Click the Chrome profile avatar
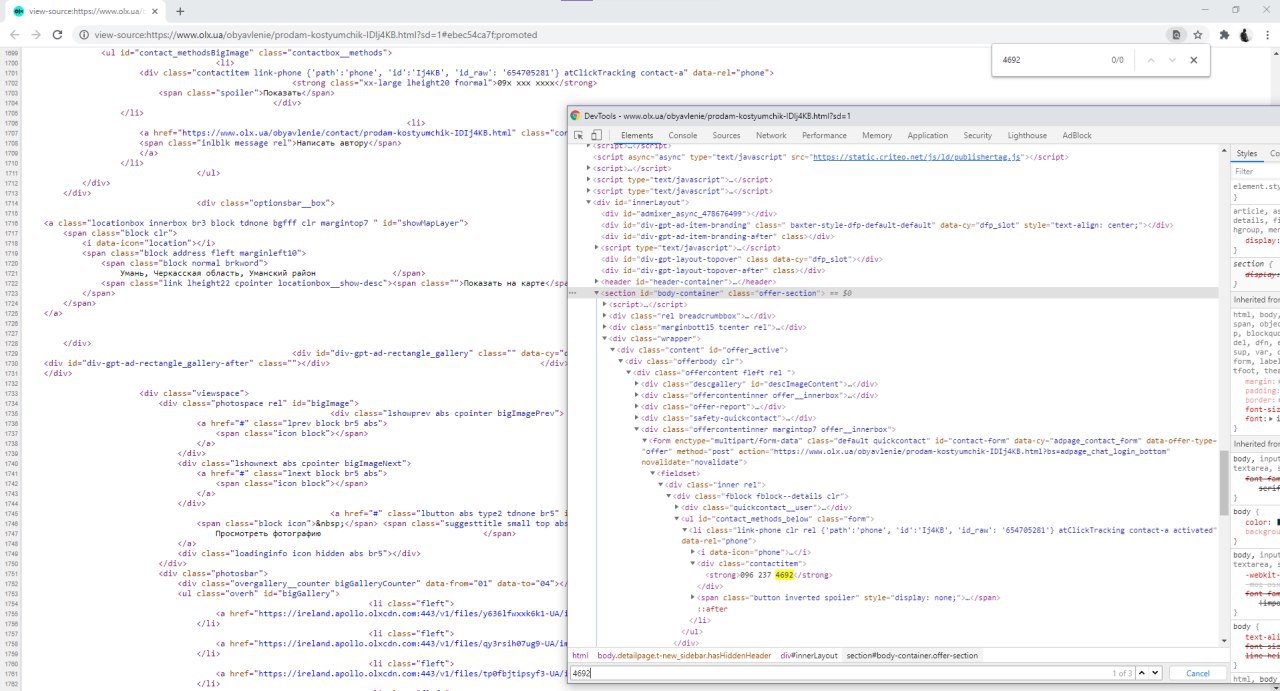Screen dimensions: 1280x691 tap(1245, 34)
